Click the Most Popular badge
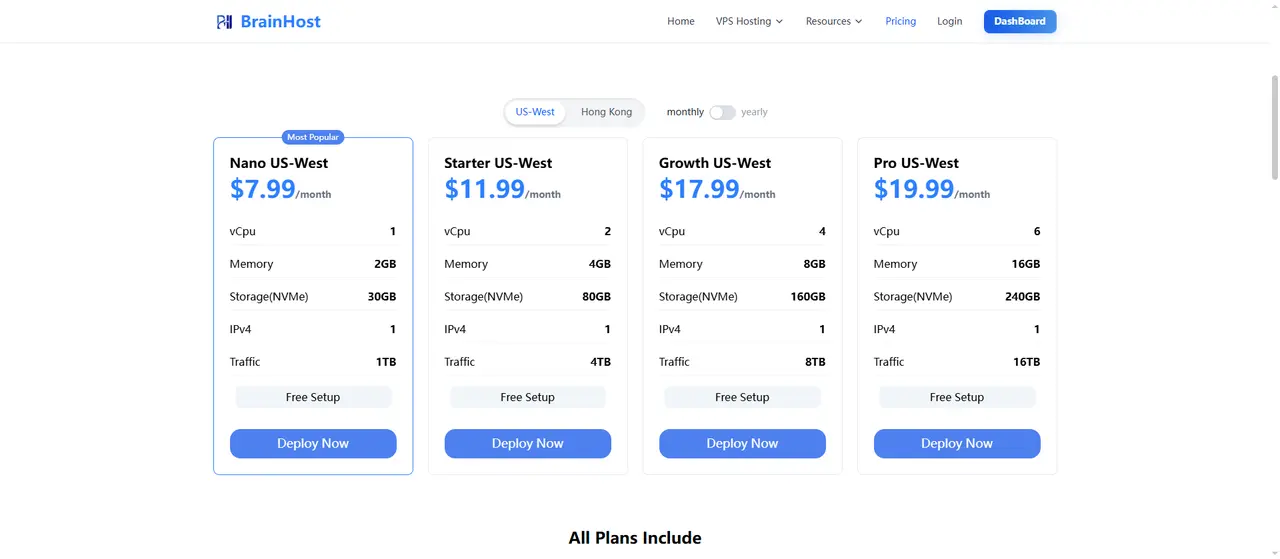This screenshot has width=1280, height=559. coord(313,137)
